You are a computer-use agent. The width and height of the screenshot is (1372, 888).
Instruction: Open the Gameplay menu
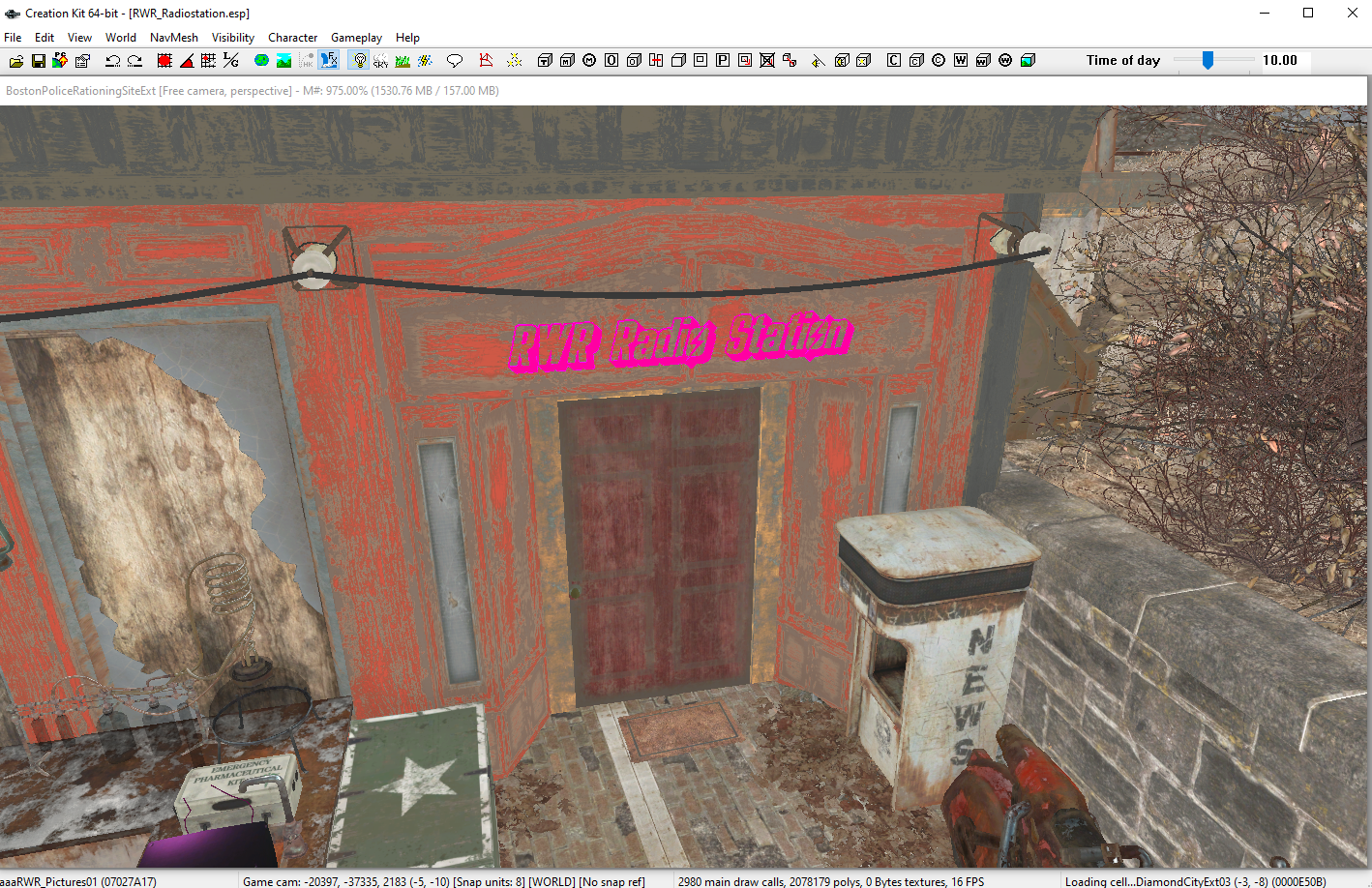pos(357,38)
